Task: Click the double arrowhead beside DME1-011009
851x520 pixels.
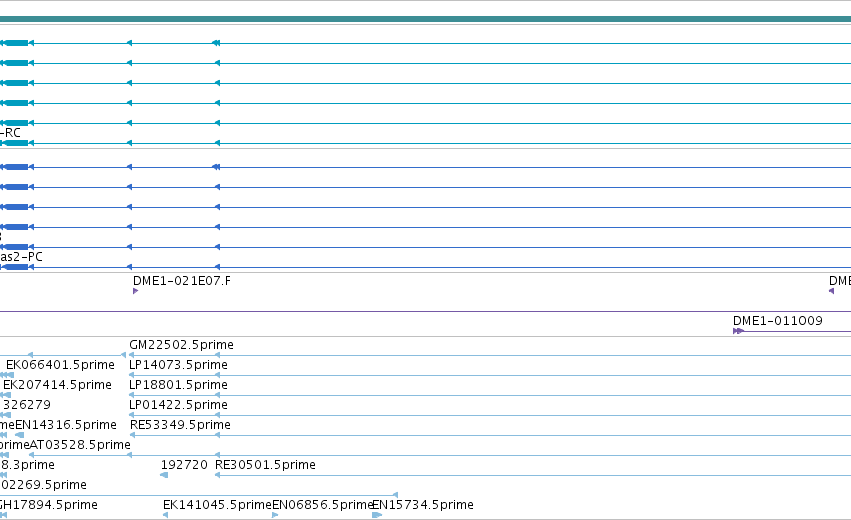Action: 738,331
